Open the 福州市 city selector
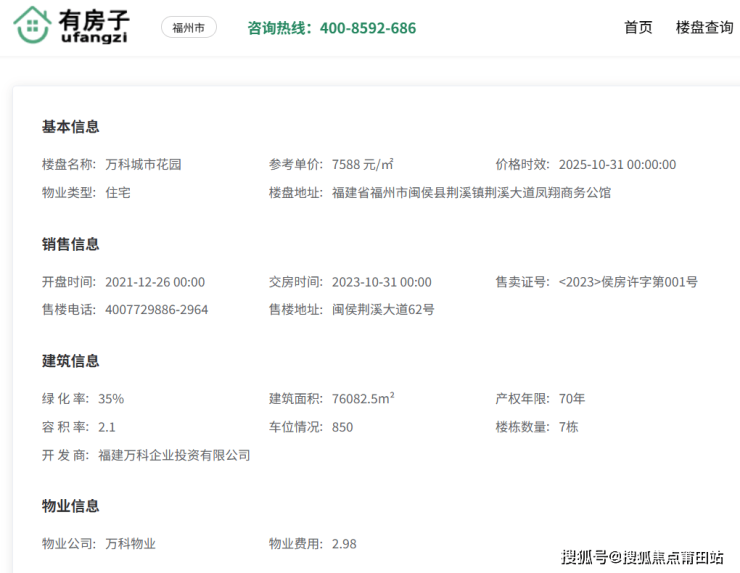This screenshot has width=740, height=573. [188, 28]
